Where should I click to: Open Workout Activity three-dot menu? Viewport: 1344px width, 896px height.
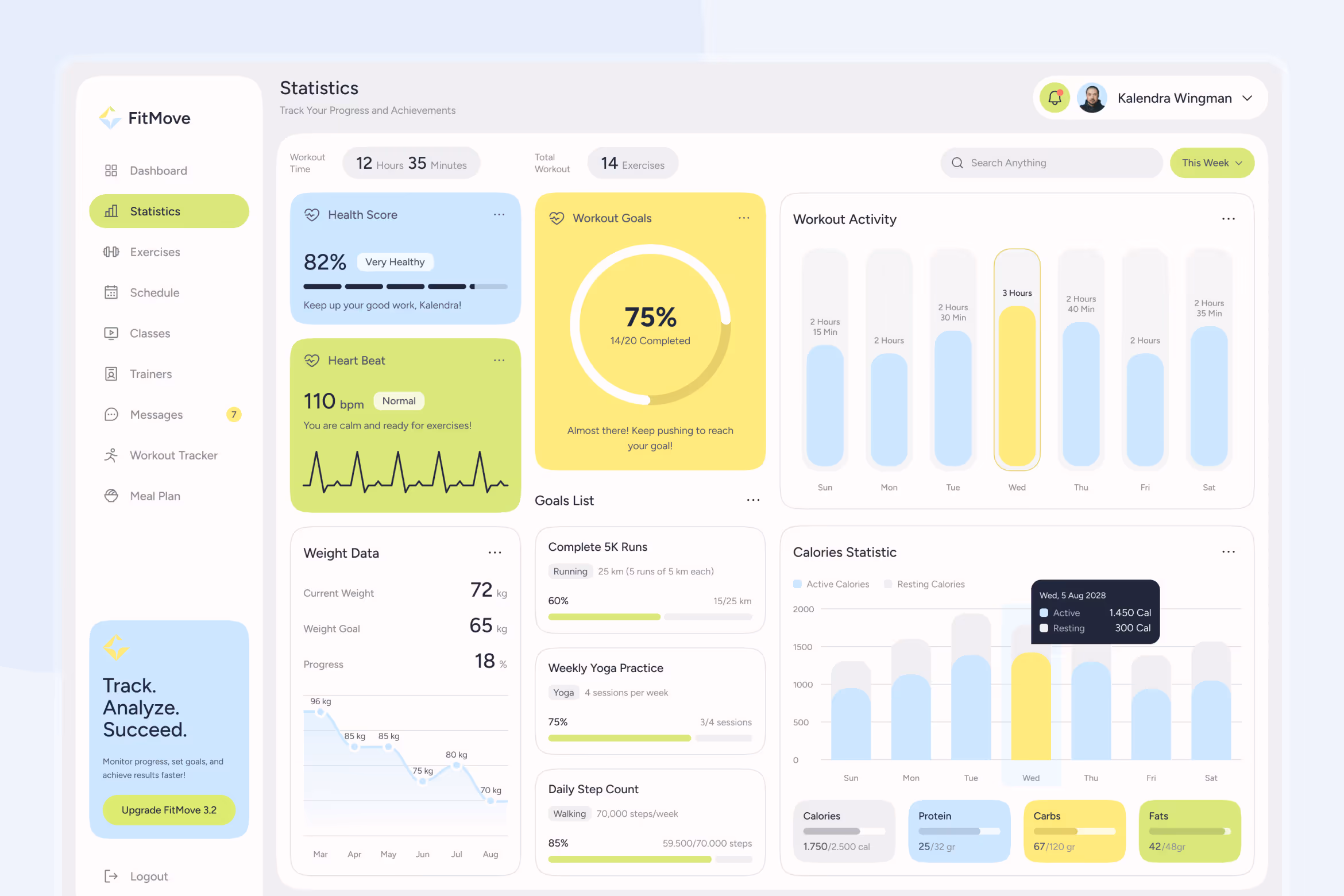click(1228, 219)
